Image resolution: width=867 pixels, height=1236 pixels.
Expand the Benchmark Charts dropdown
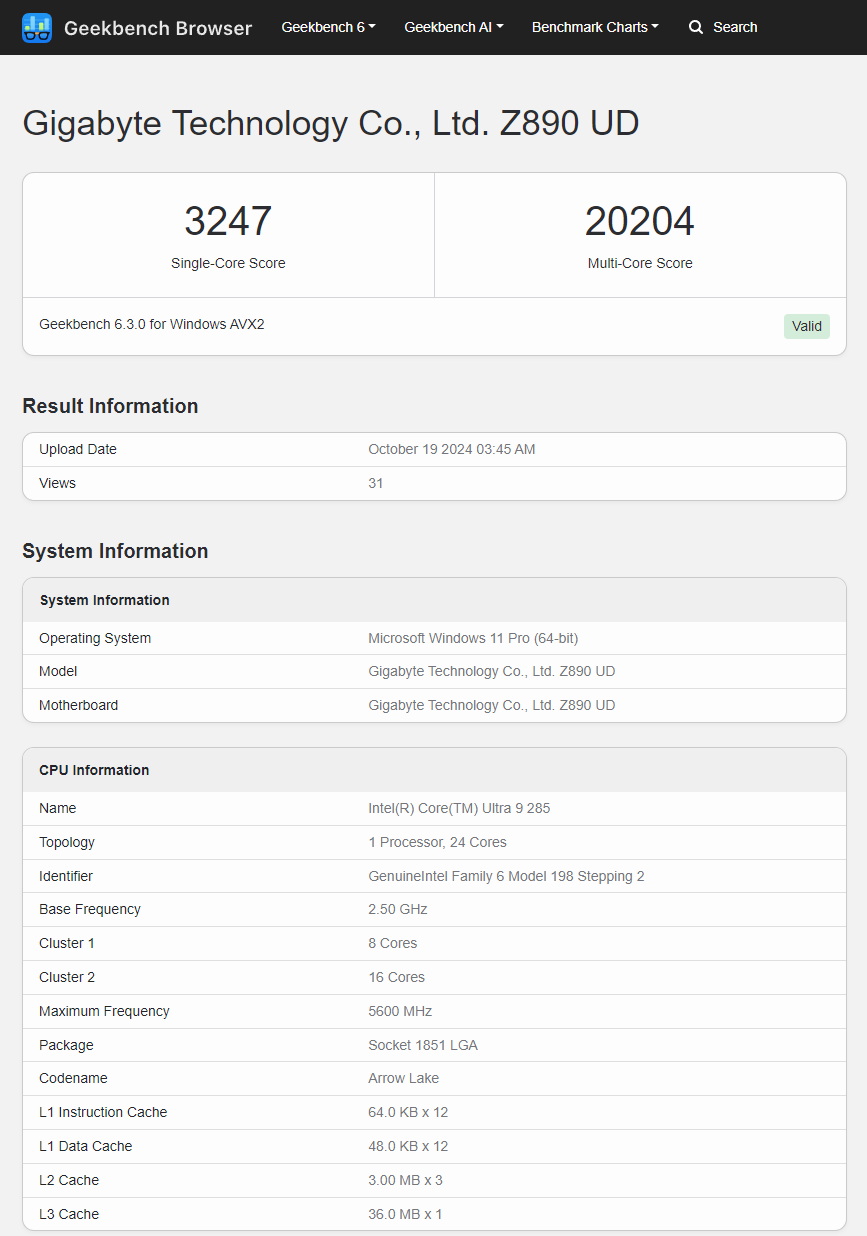[x=595, y=27]
